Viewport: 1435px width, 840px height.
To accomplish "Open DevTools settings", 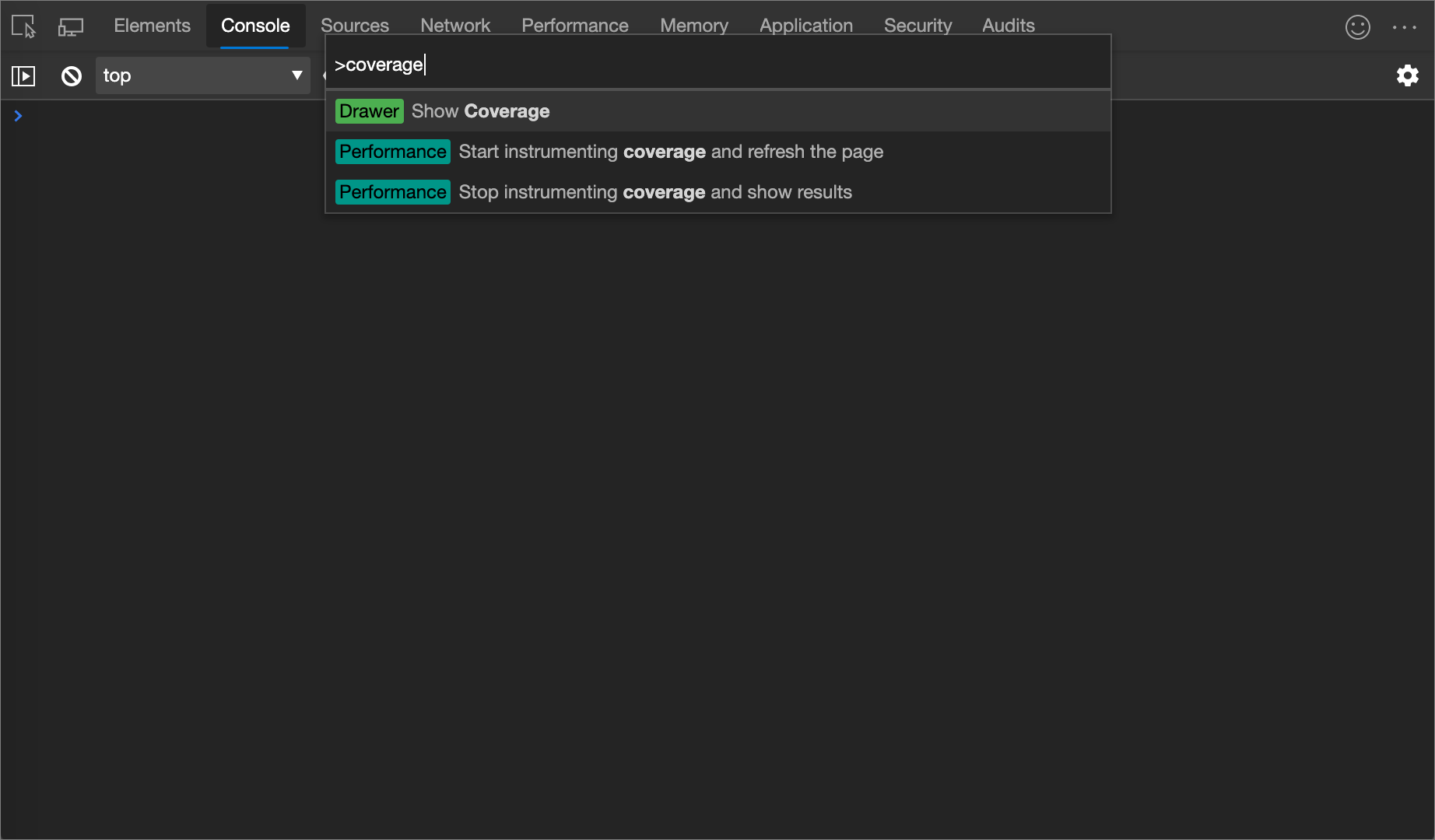I will pos(1408,75).
